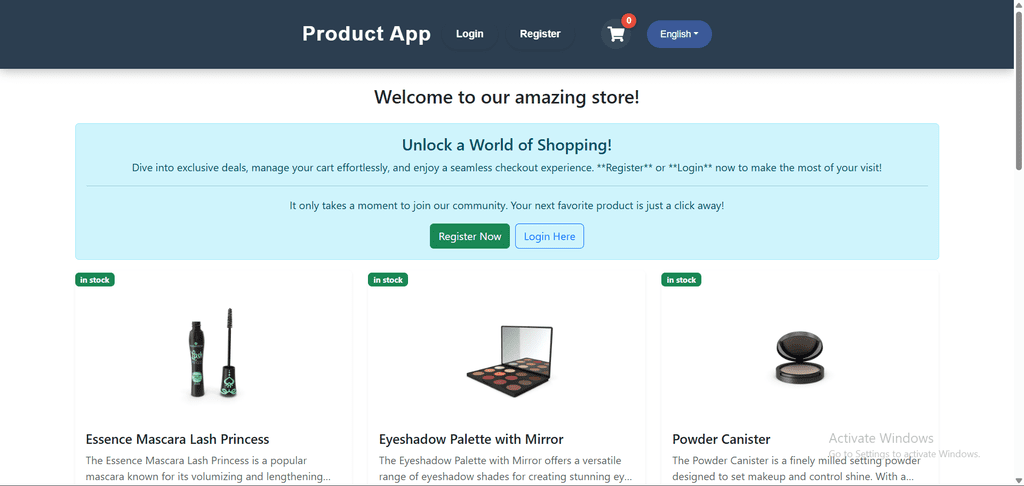Click in stock badge on powder card
1024x486 pixels.
(x=681, y=280)
